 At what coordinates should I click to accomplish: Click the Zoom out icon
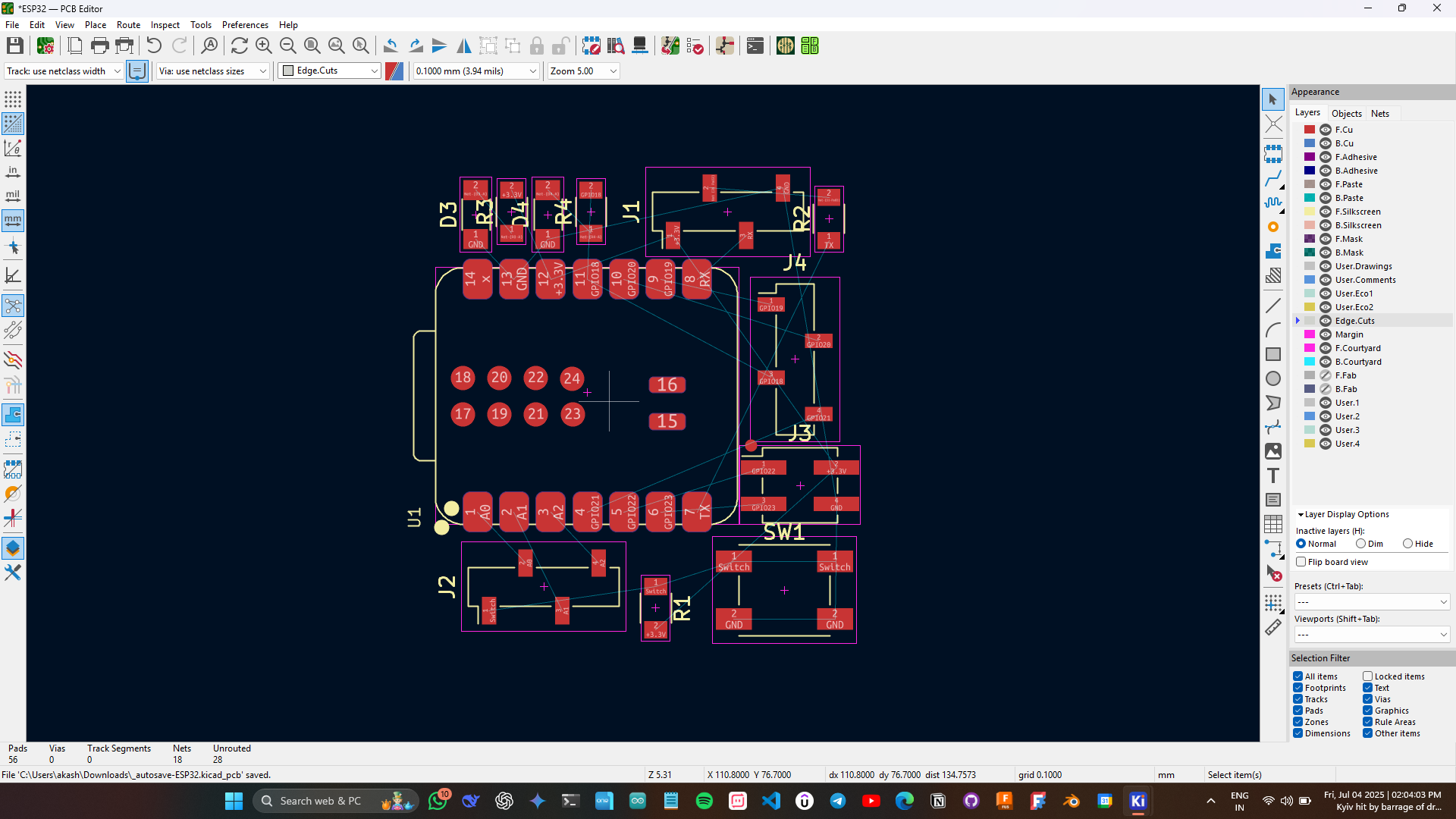click(x=287, y=46)
